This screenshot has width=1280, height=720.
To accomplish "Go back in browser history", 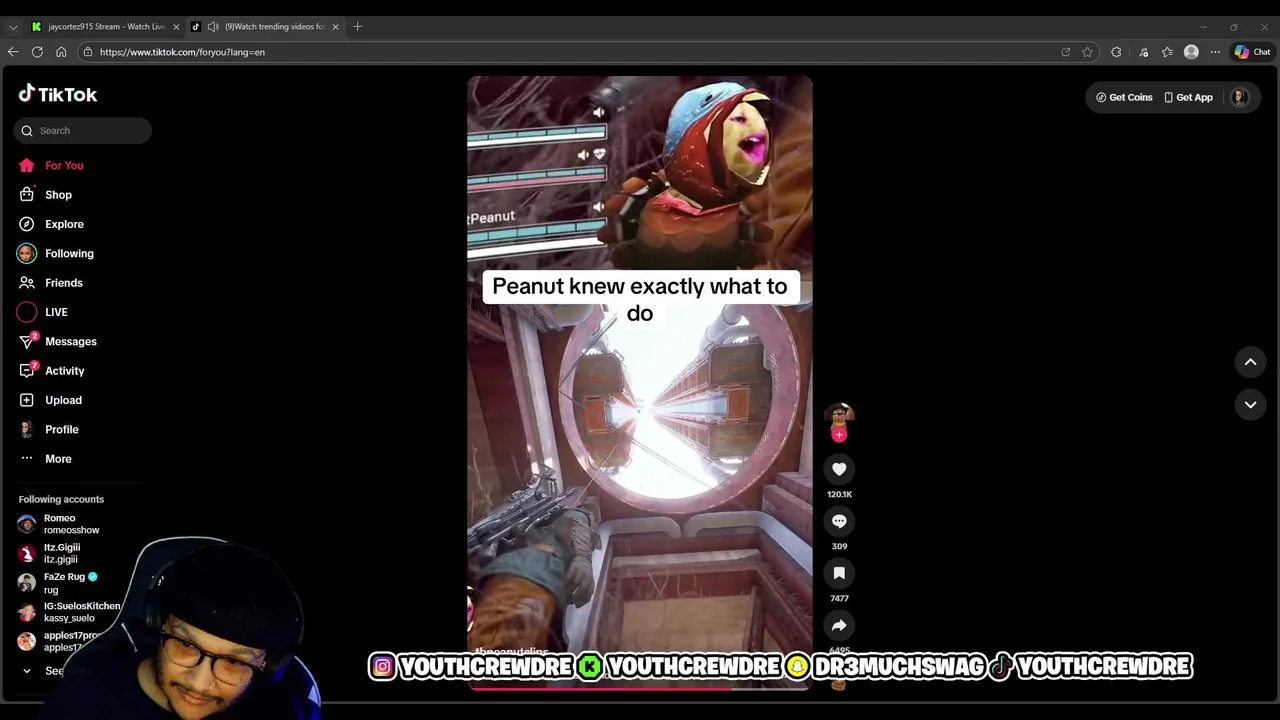I will [13, 52].
